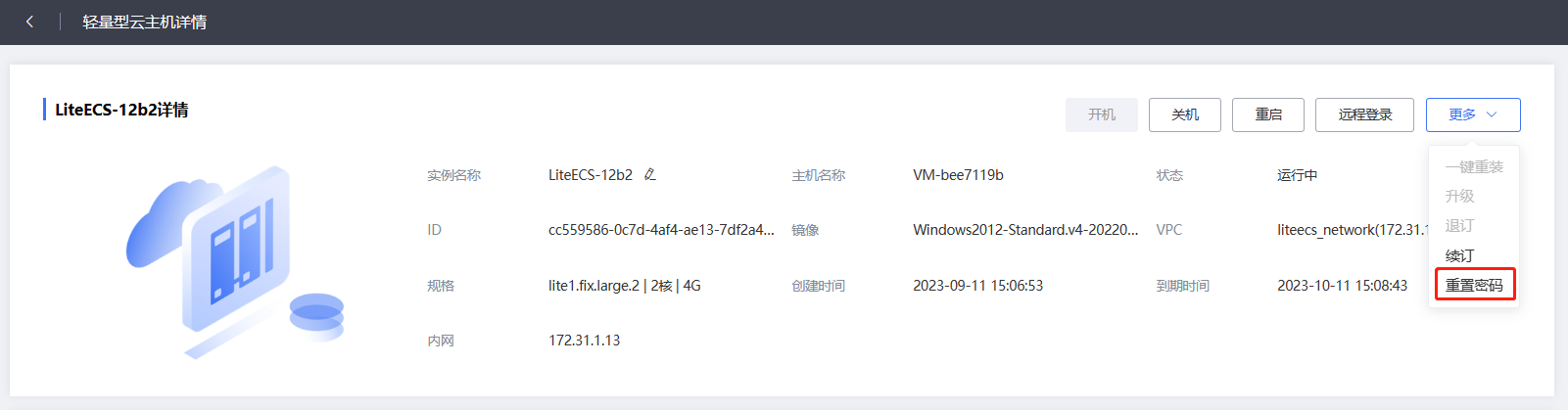Click the truncated instance ID value
The image size is (1568, 410).
pos(660,230)
